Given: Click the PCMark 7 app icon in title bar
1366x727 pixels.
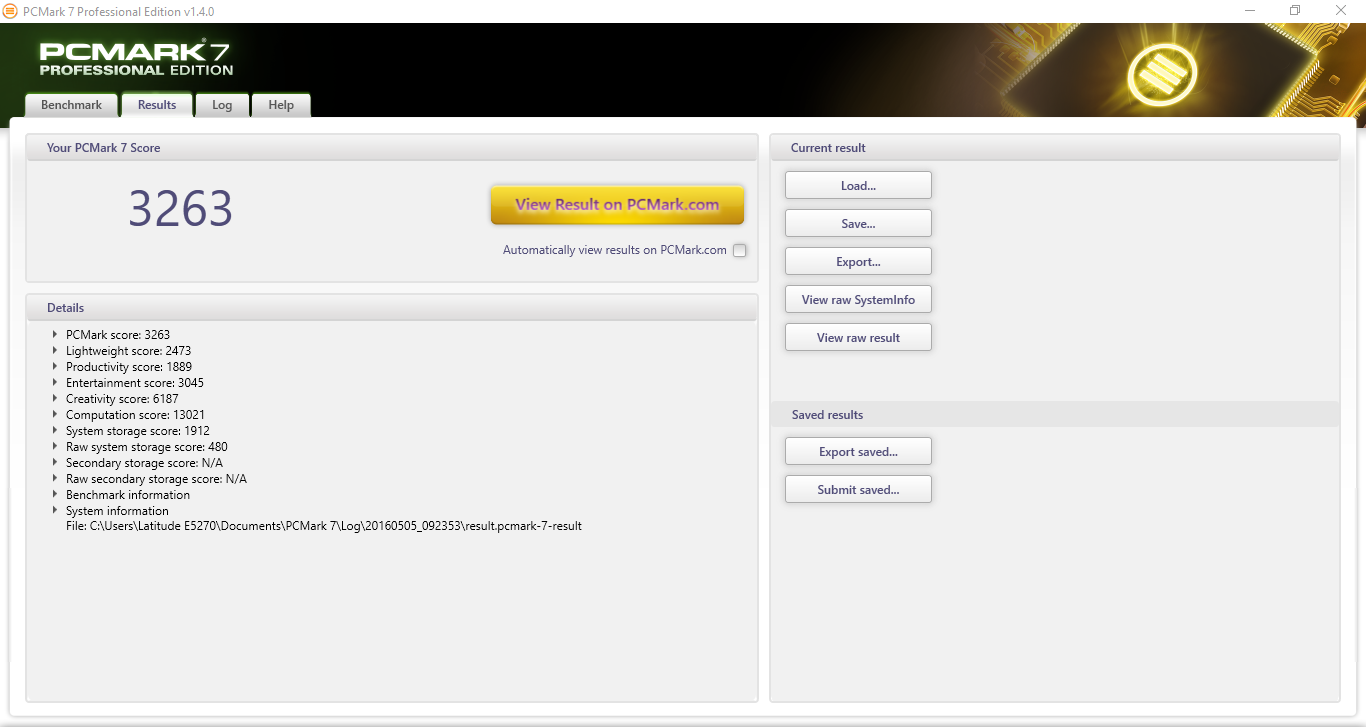Looking at the screenshot, I should pos(10,11).
